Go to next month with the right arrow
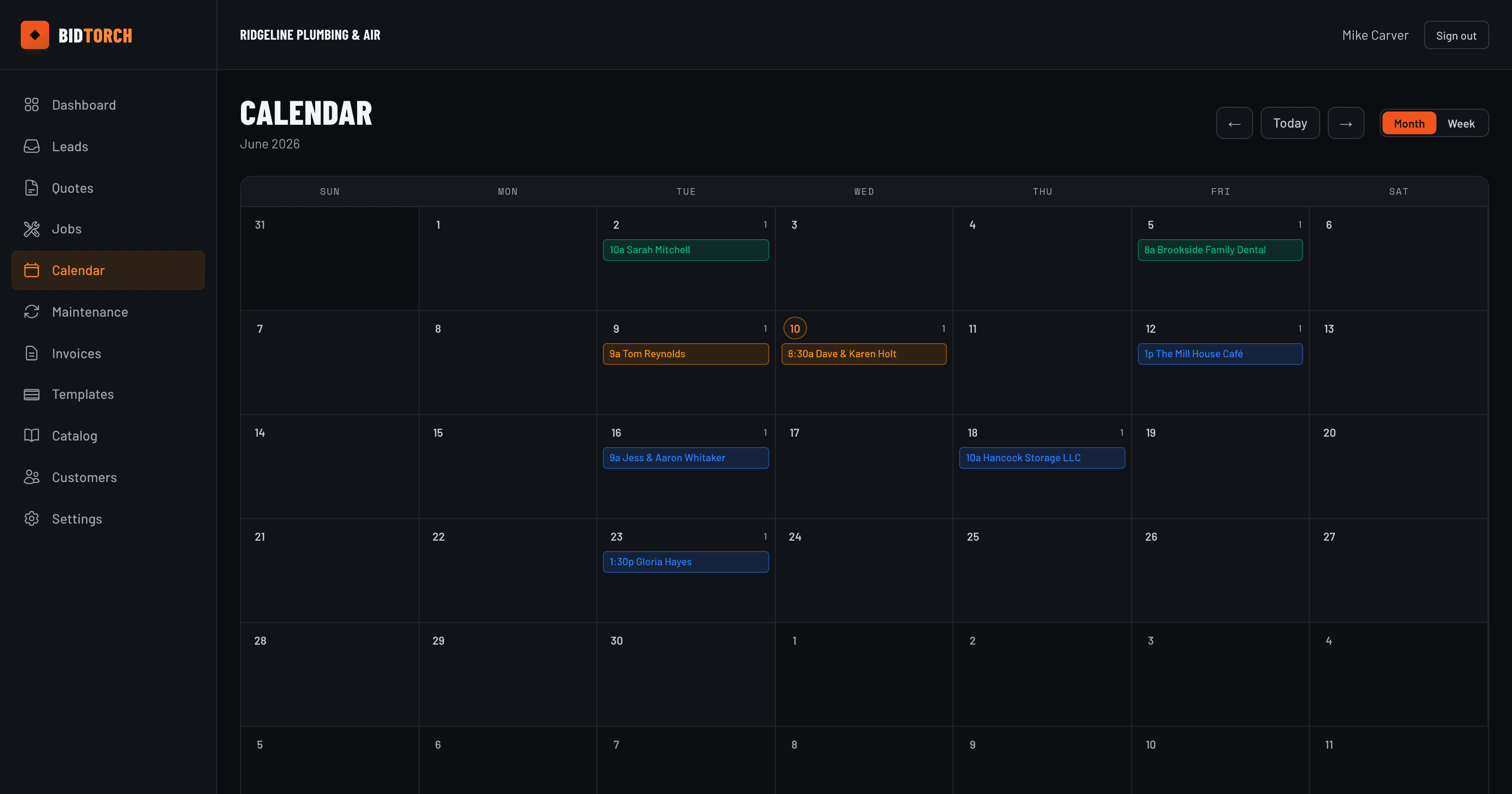This screenshot has height=794, width=1512. click(x=1346, y=123)
